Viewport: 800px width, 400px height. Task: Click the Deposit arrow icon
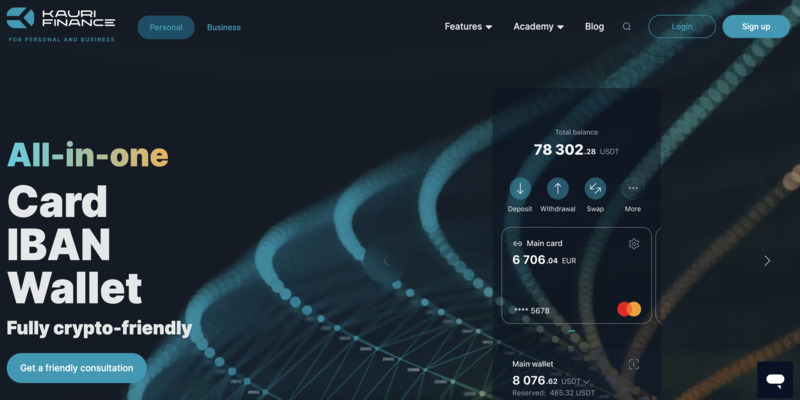(520, 188)
